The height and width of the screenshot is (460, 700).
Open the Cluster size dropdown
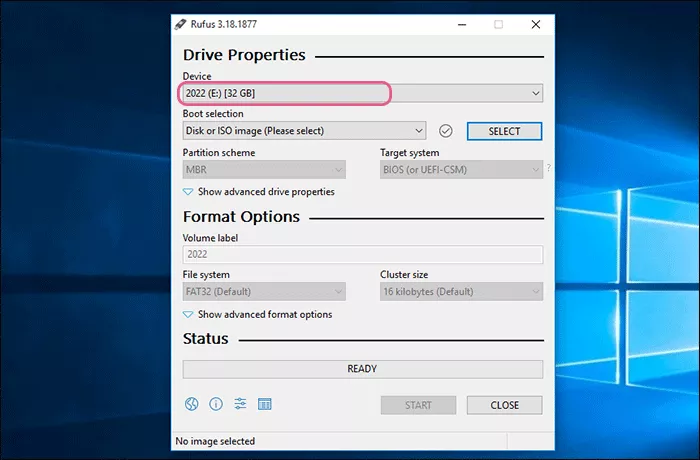[461, 292]
